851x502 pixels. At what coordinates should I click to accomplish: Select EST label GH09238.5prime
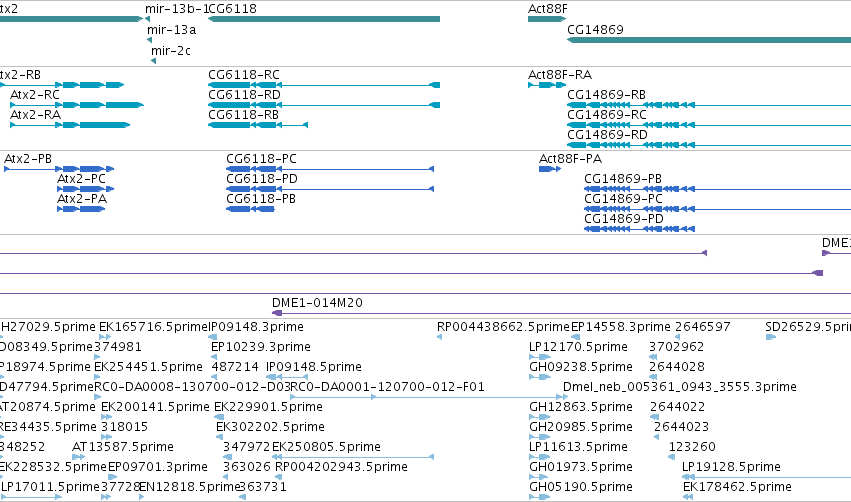click(581, 367)
